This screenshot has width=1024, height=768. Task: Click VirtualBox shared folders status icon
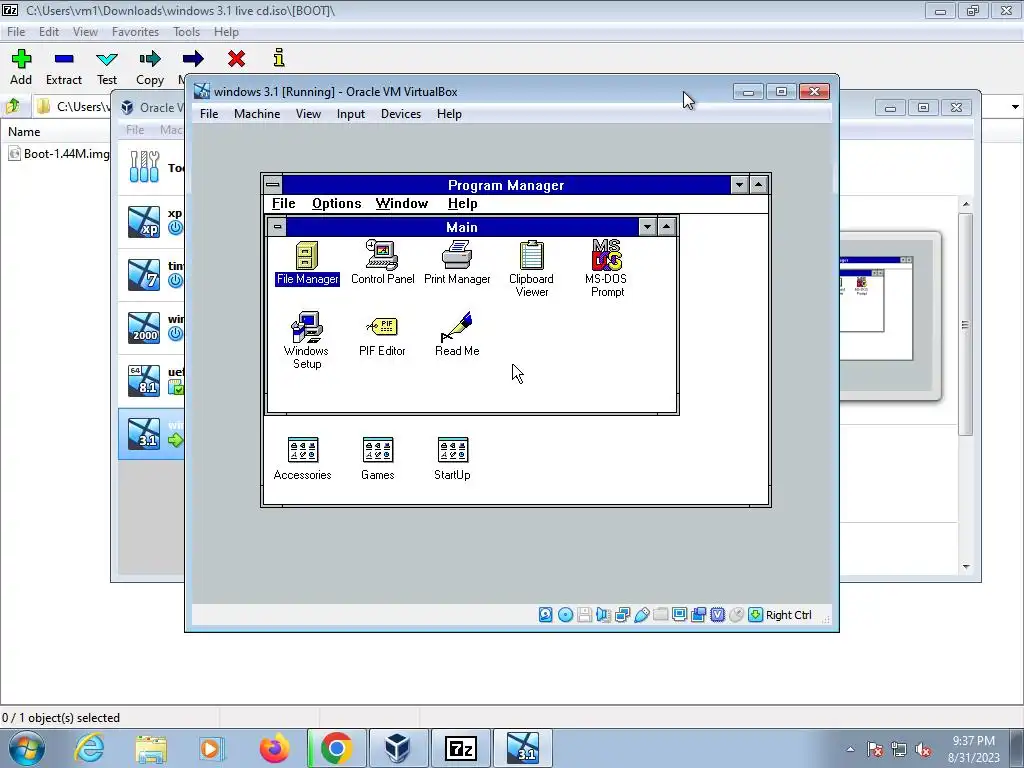pyautogui.click(x=660, y=615)
